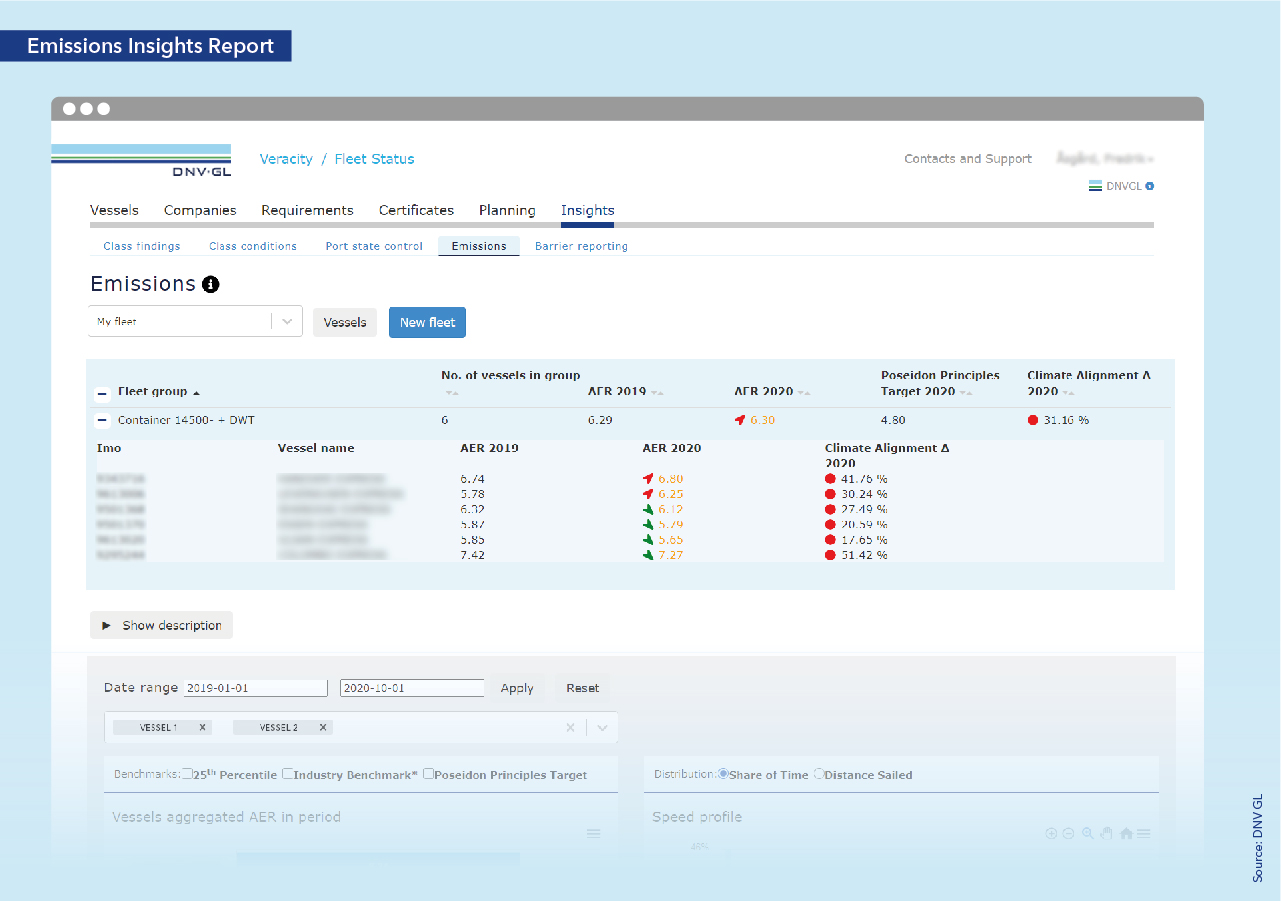
Task: Expand the Show description section
Action: tap(162, 625)
